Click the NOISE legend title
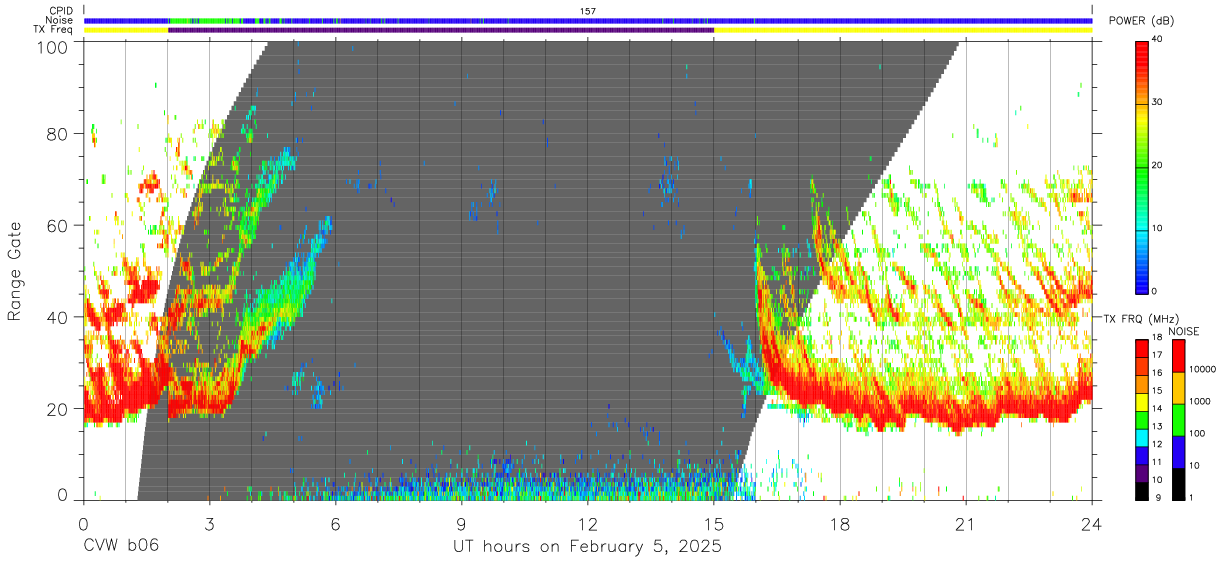1228x567 pixels. pos(1184,331)
